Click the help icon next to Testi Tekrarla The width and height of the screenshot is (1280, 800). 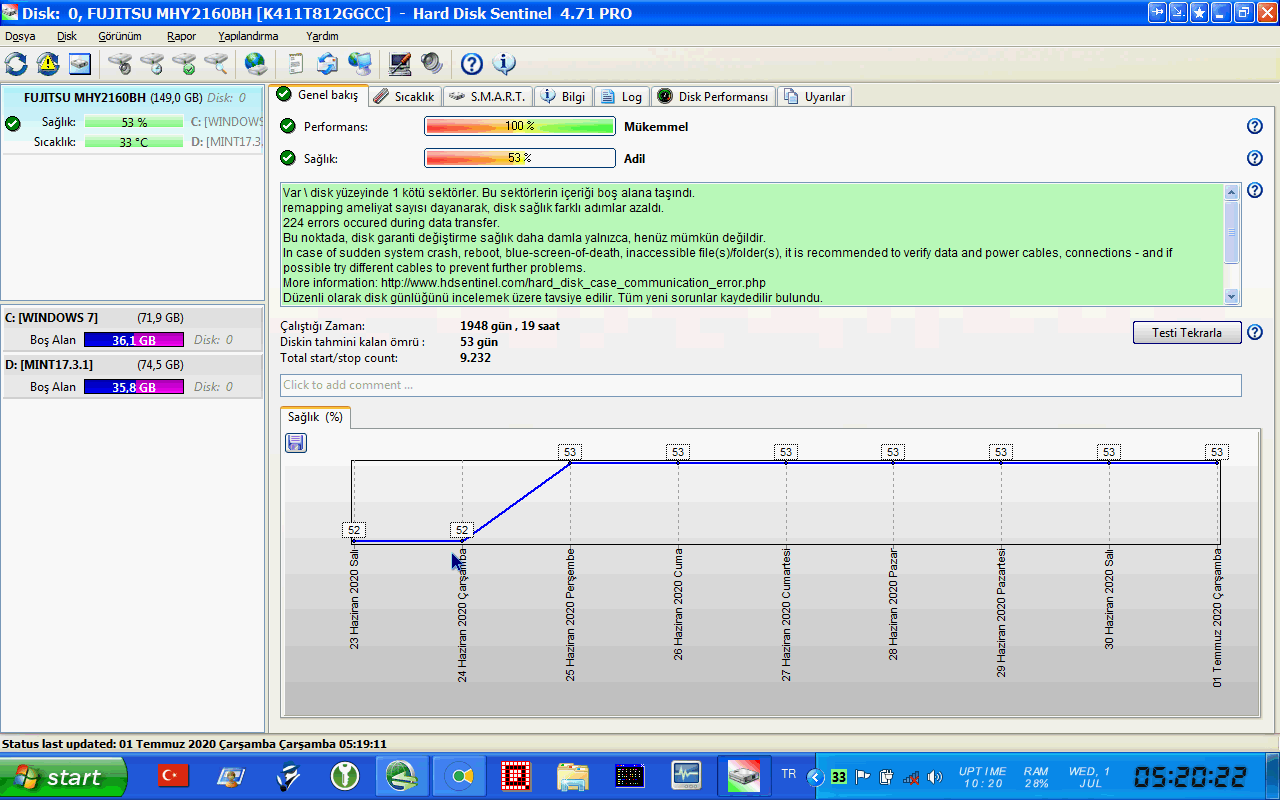1255,333
